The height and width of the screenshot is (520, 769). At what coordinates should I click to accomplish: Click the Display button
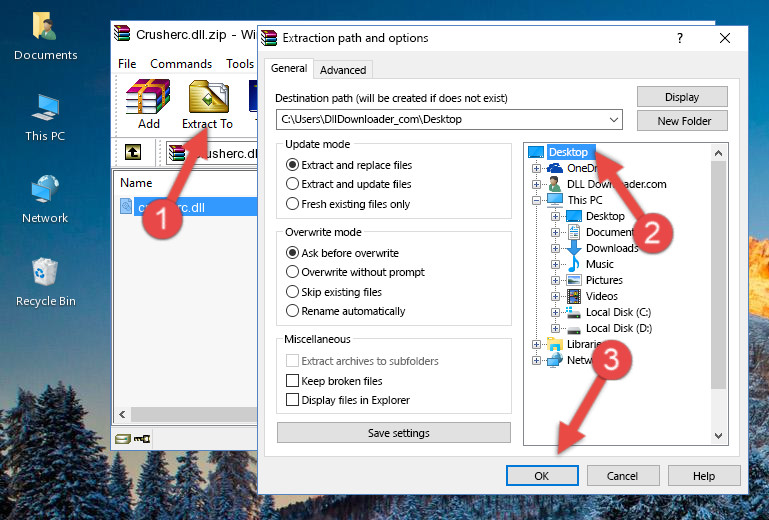(682, 97)
